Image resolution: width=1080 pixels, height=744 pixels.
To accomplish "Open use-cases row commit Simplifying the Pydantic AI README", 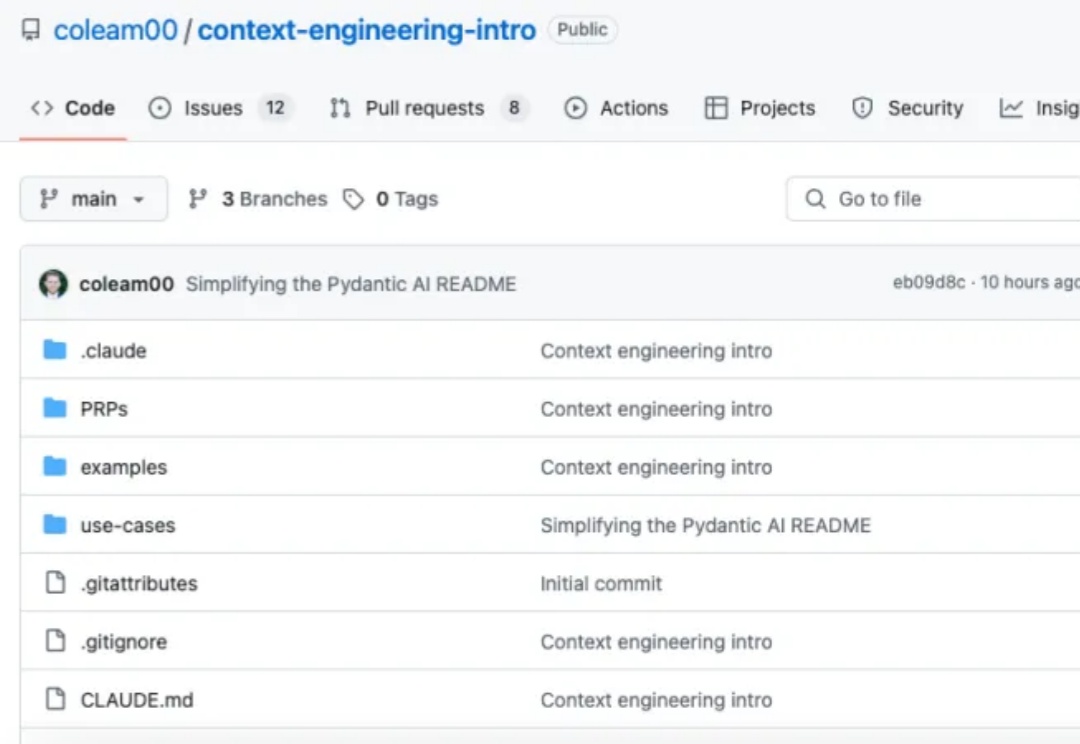I will point(705,526).
